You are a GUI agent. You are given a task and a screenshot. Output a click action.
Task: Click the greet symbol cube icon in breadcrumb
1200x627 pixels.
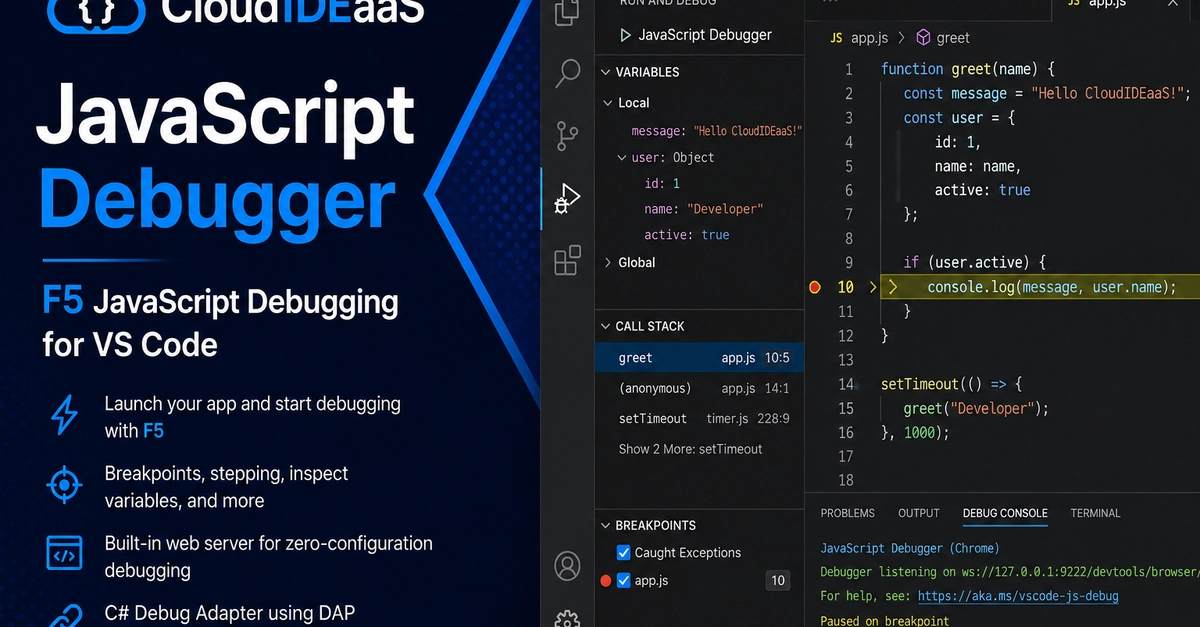tap(922, 38)
